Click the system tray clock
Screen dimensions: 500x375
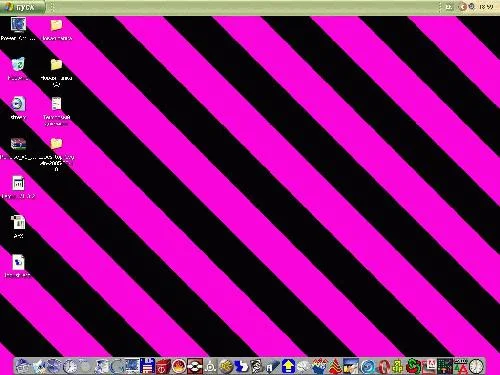click(486, 7)
